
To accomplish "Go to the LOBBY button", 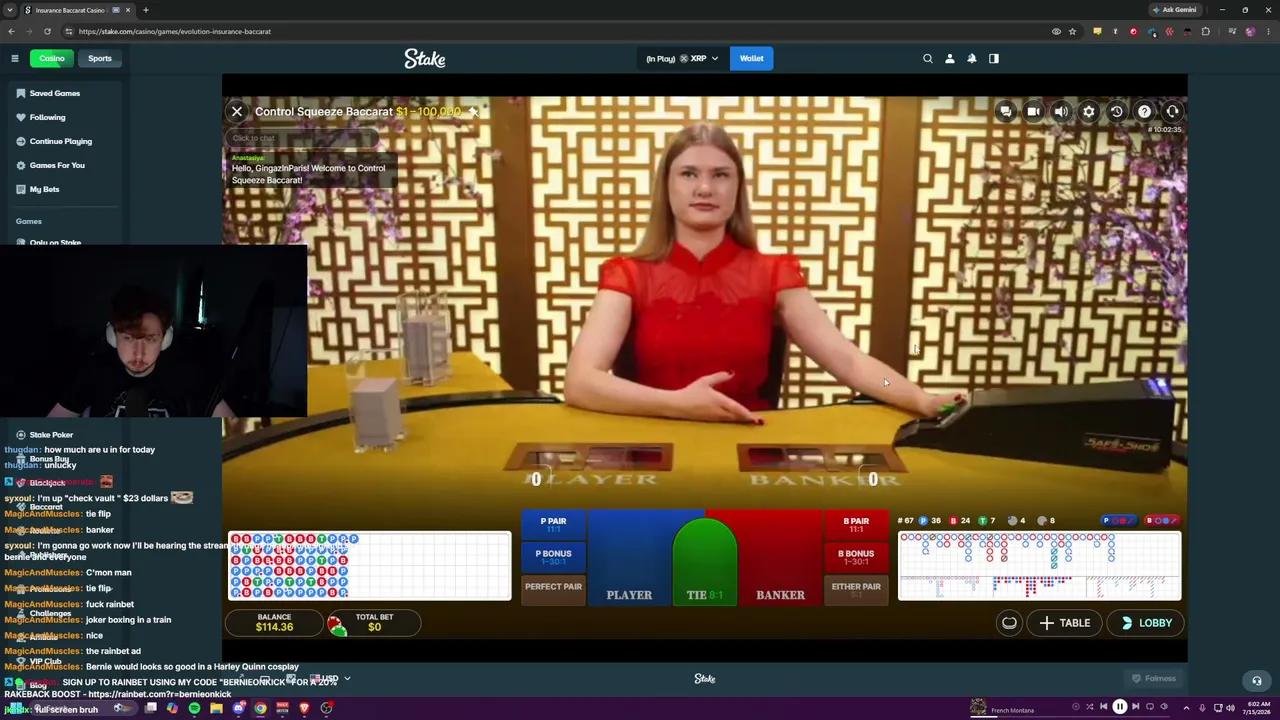I will (1147, 623).
